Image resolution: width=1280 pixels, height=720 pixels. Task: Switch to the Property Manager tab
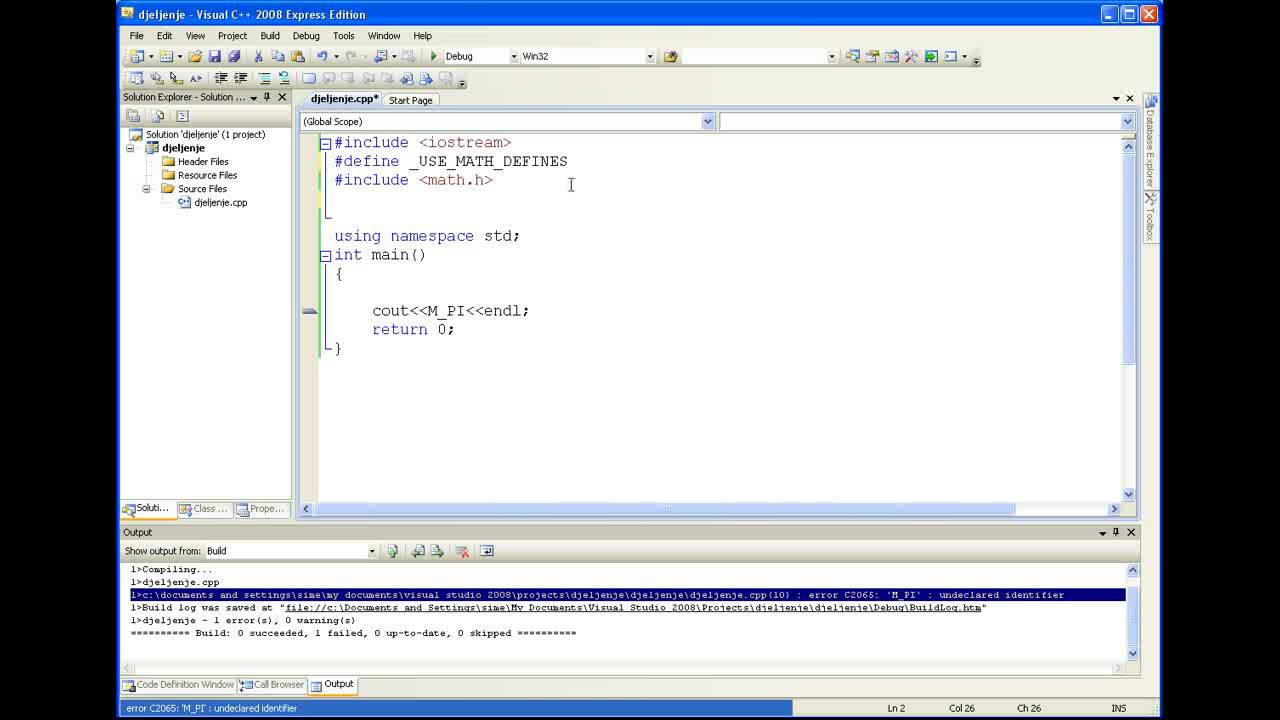pyautogui.click(x=262, y=509)
